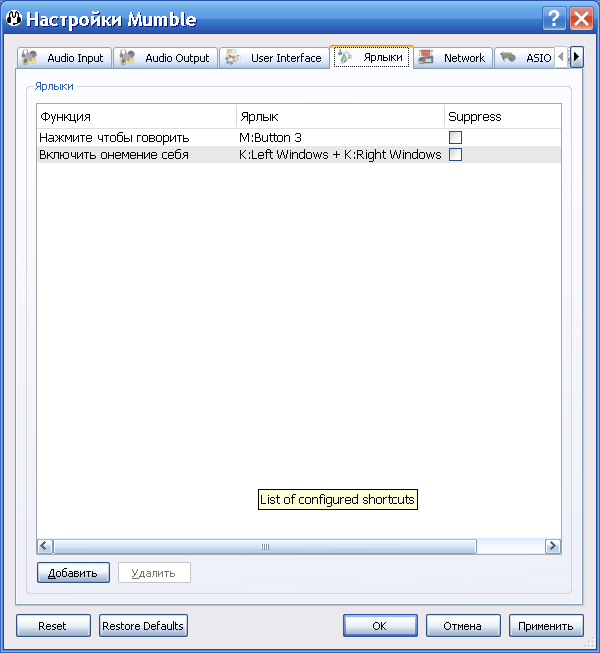Screen dimensions: 600x653
Task: Show next tabs with right arrow
Action: [577, 57]
